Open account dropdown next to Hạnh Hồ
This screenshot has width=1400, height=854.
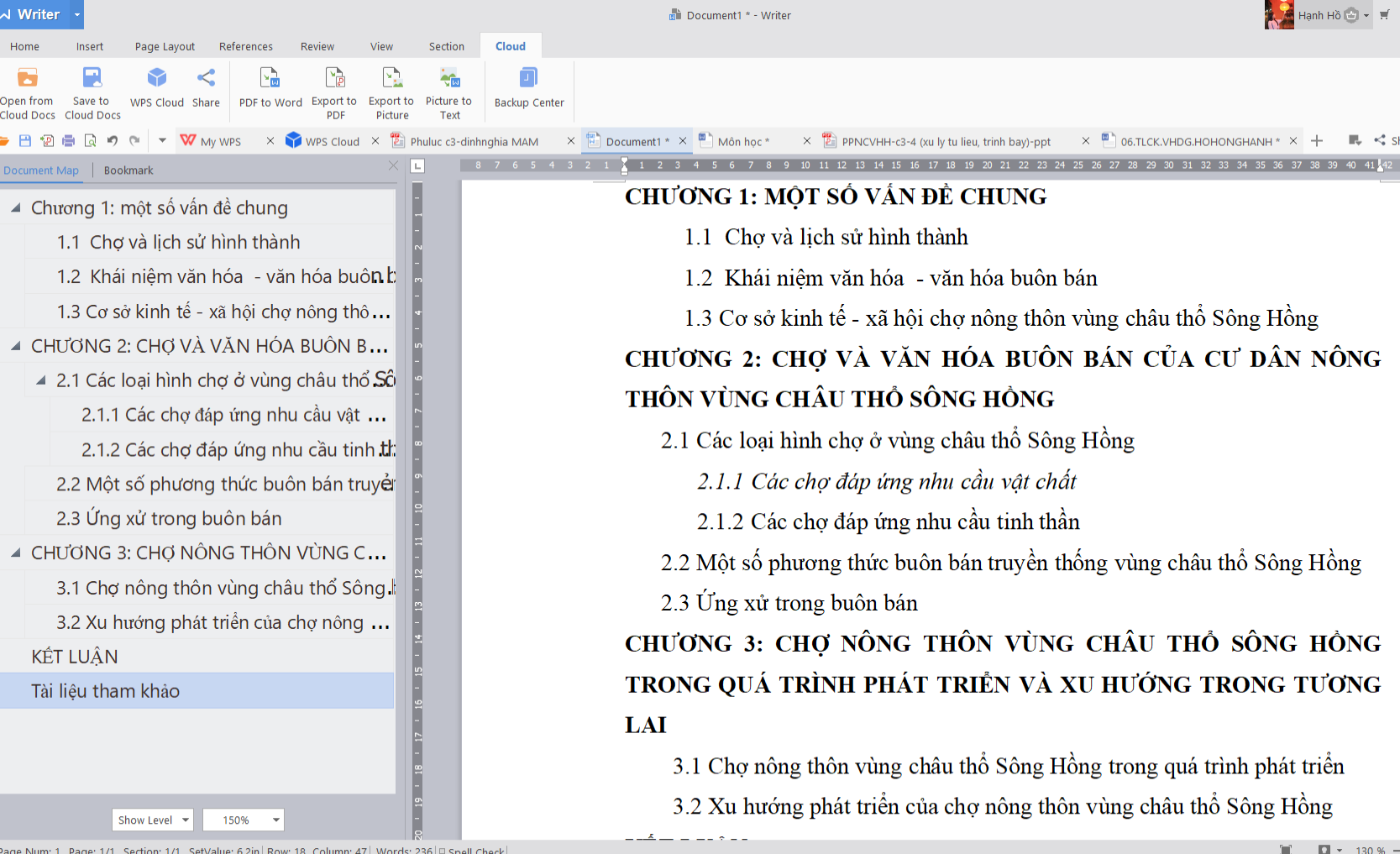tap(1366, 15)
